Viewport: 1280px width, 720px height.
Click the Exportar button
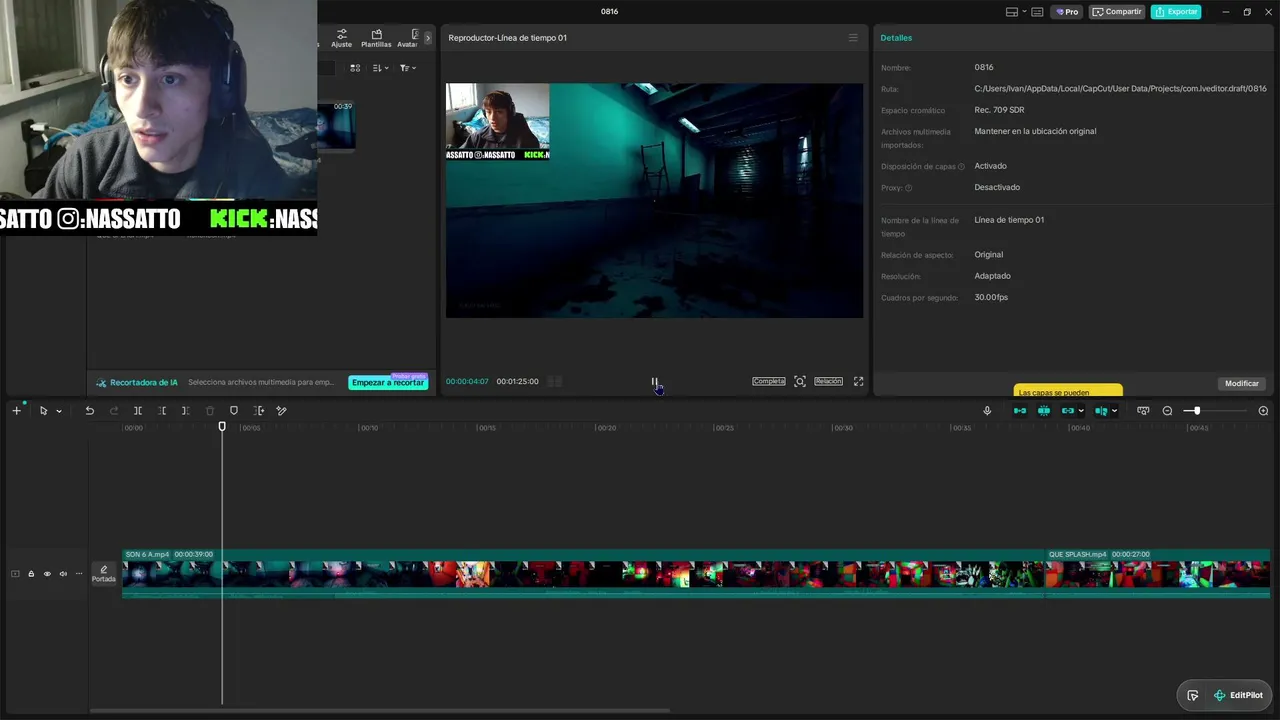[x=1176, y=12]
